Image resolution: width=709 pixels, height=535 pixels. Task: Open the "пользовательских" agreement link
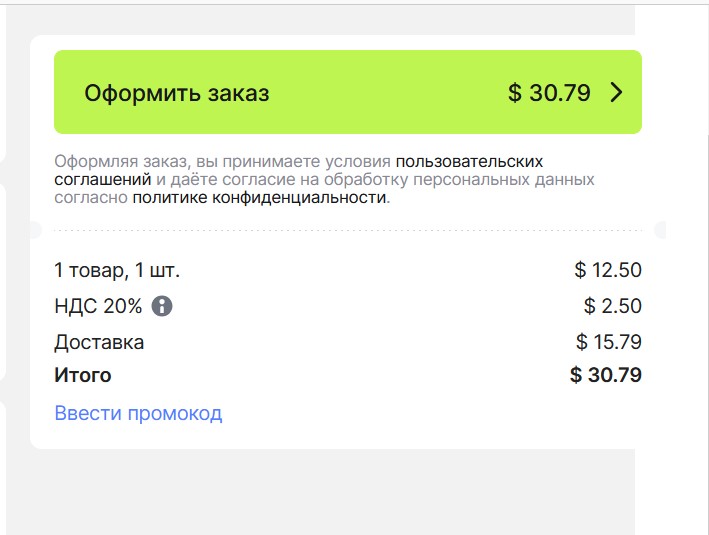point(469,161)
